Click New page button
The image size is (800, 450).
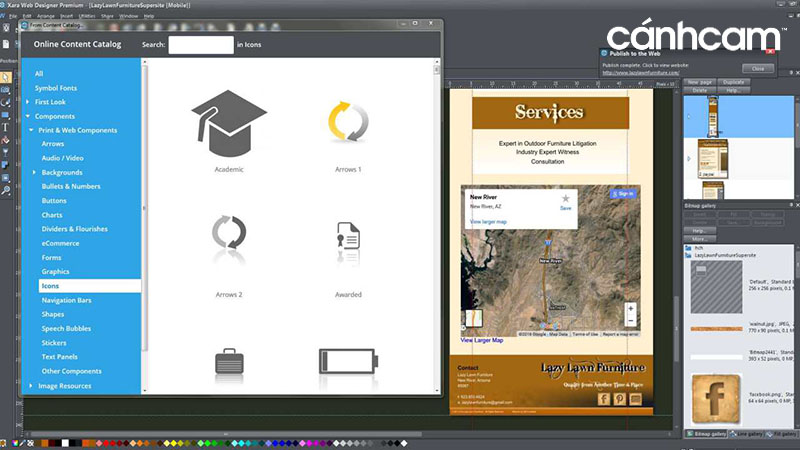point(699,82)
